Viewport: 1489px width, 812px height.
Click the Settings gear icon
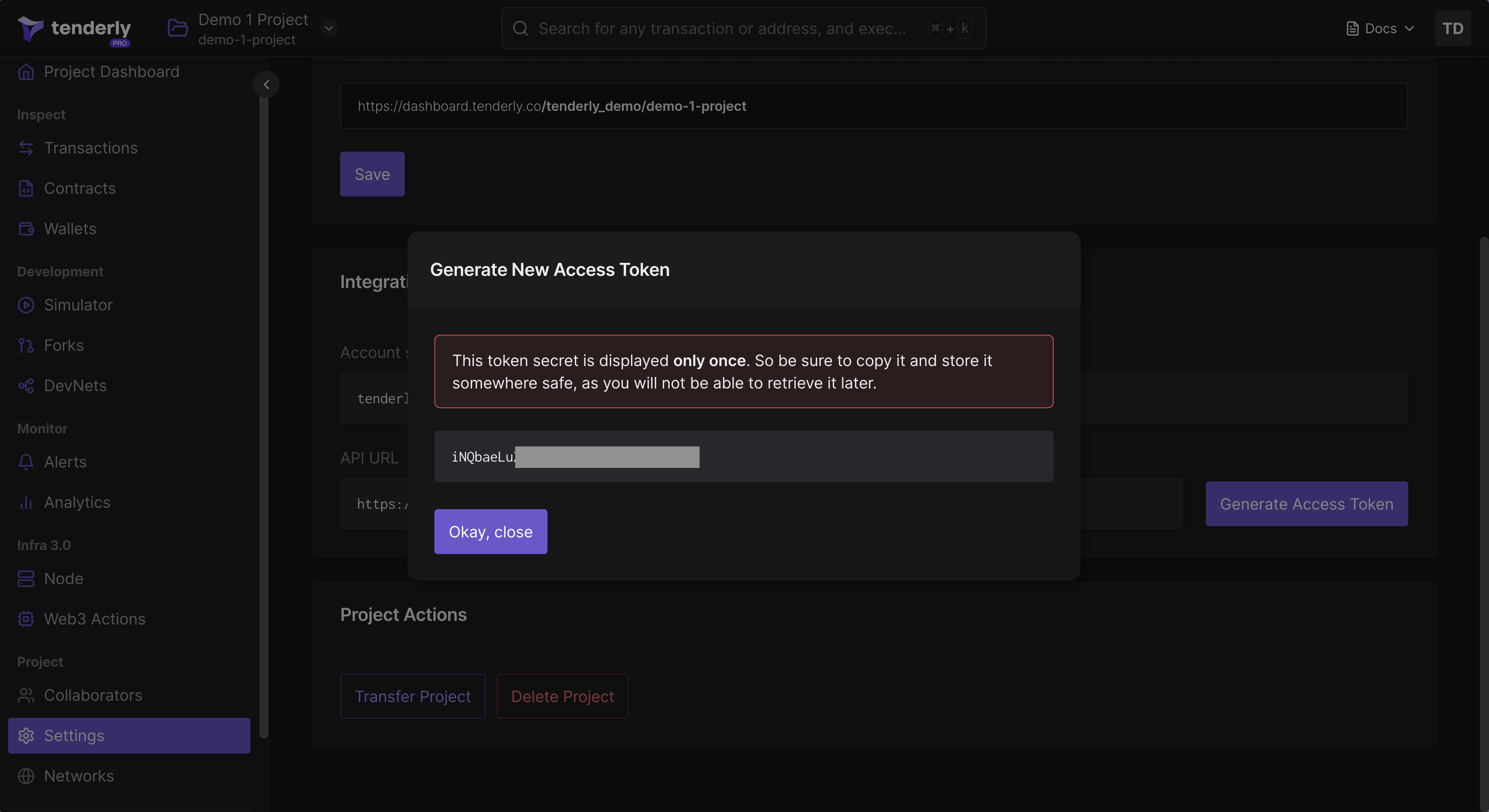pos(26,736)
